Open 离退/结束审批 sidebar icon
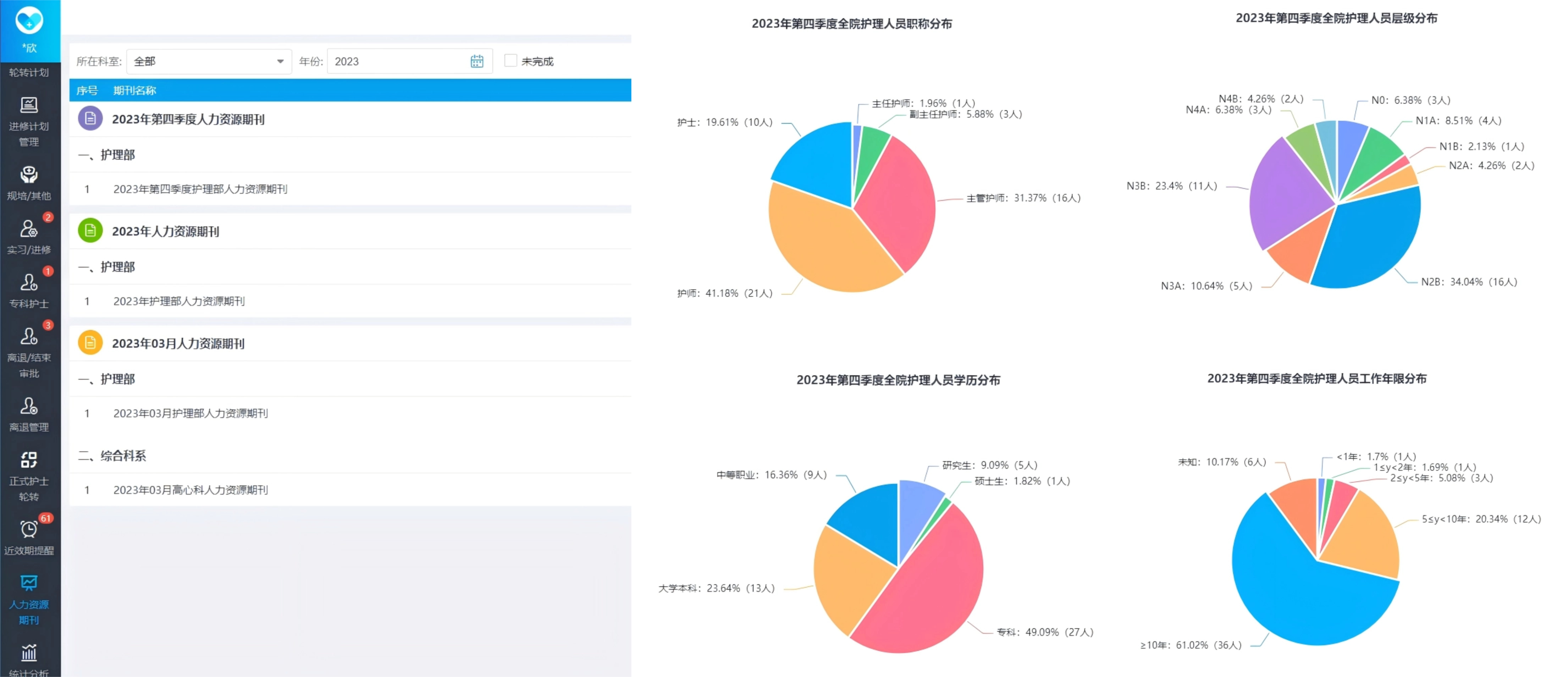The width and height of the screenshot is (1568, 677). pyautogui.click(x=29, y=336)
